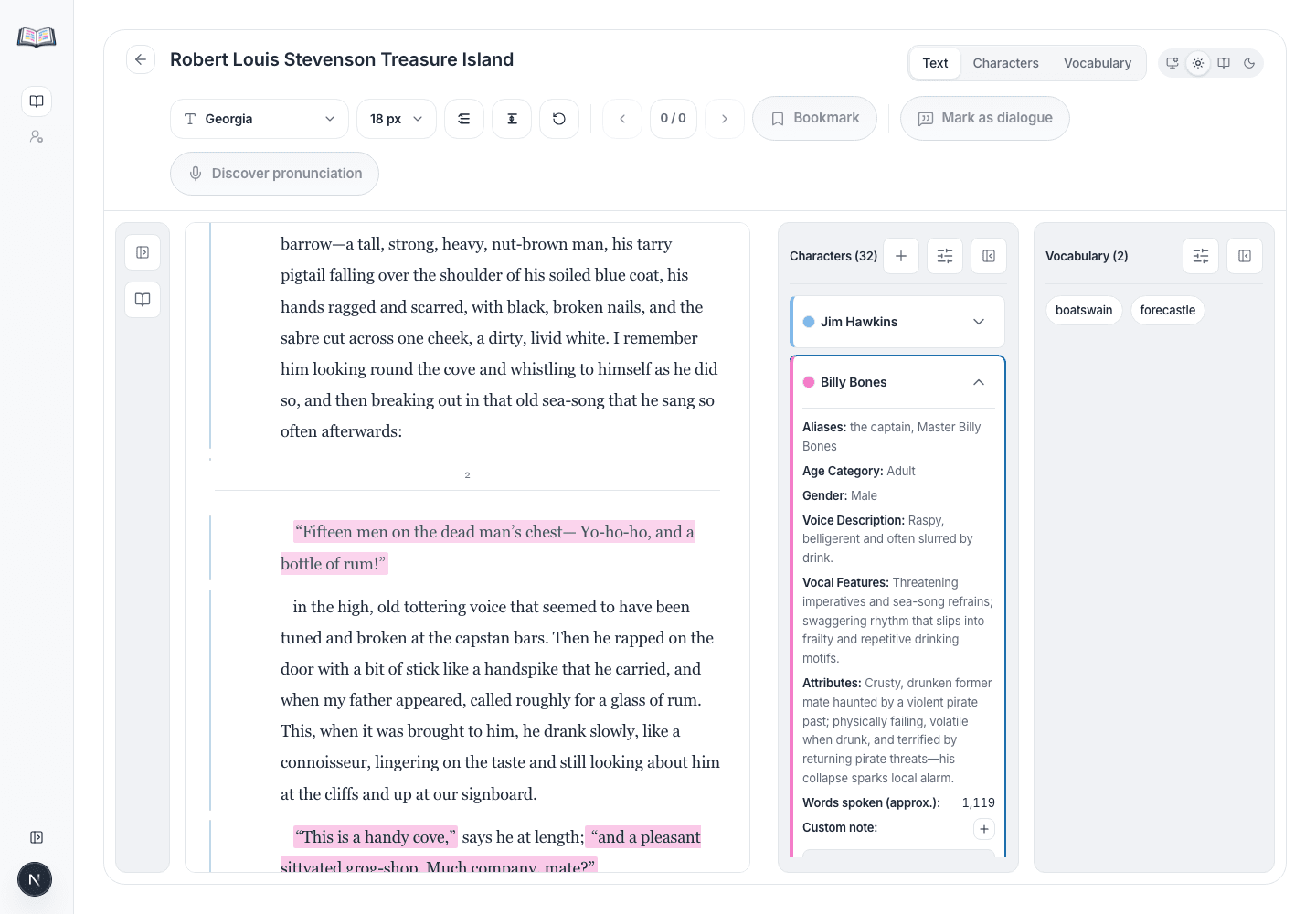The height and width of the screenshot is (914, 1316).
Task: Open the reading view book icon in left panel
Action: click(143, 300)
